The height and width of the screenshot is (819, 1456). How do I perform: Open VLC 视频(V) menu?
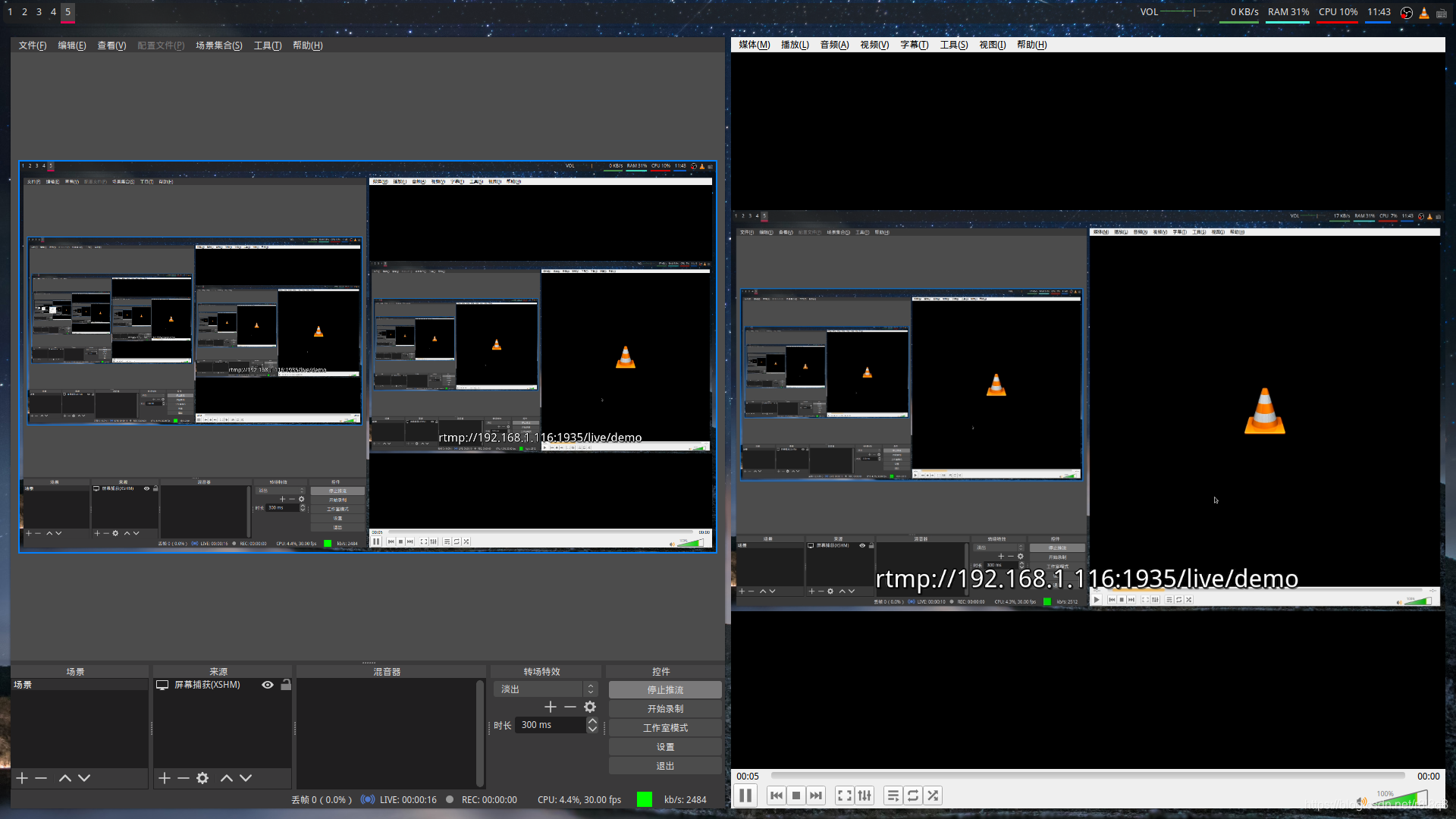click(874, 45)
